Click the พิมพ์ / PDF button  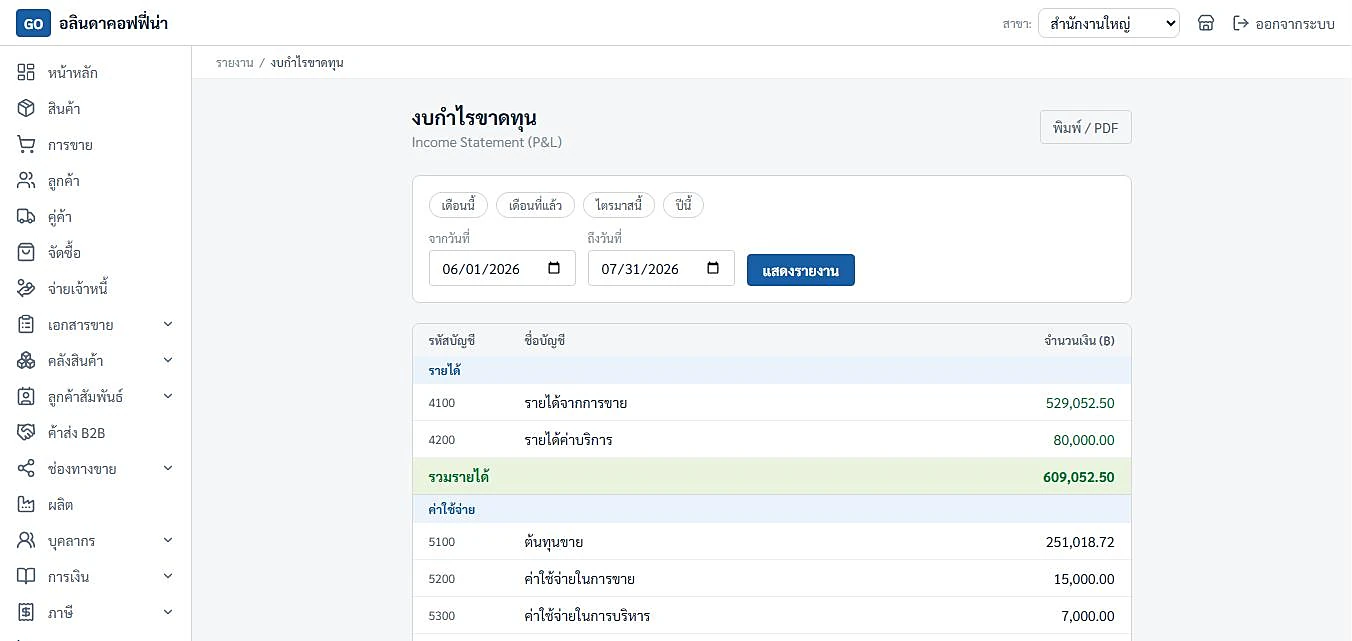click(1086, 128)
